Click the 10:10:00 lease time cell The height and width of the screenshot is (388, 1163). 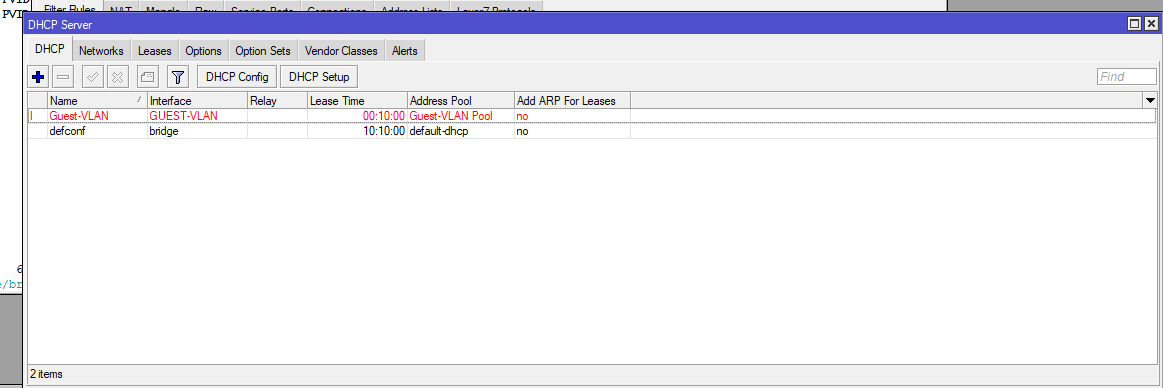pos(358,131)
